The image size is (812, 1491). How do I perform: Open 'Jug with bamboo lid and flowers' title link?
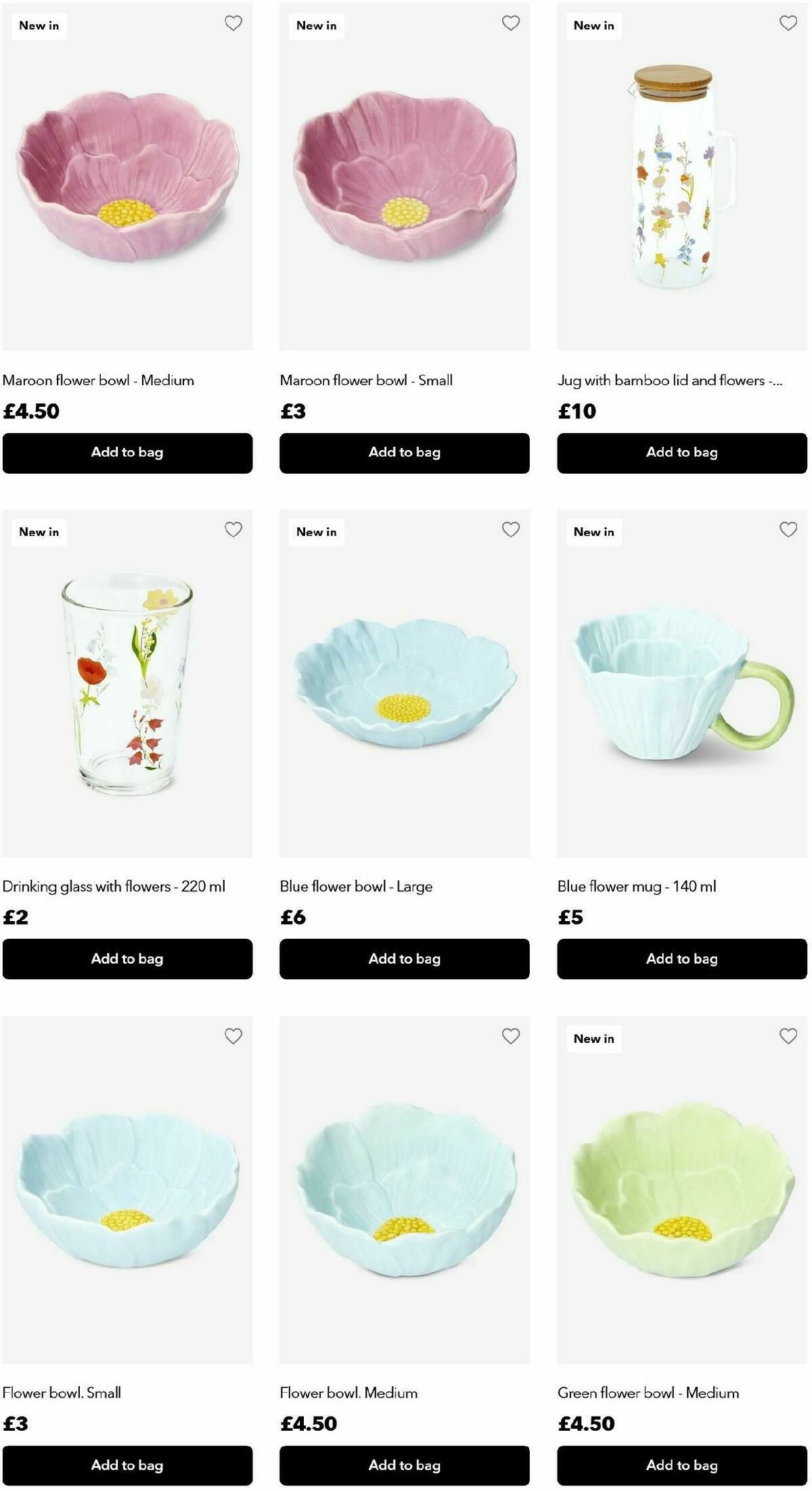(x=670, y=380)
